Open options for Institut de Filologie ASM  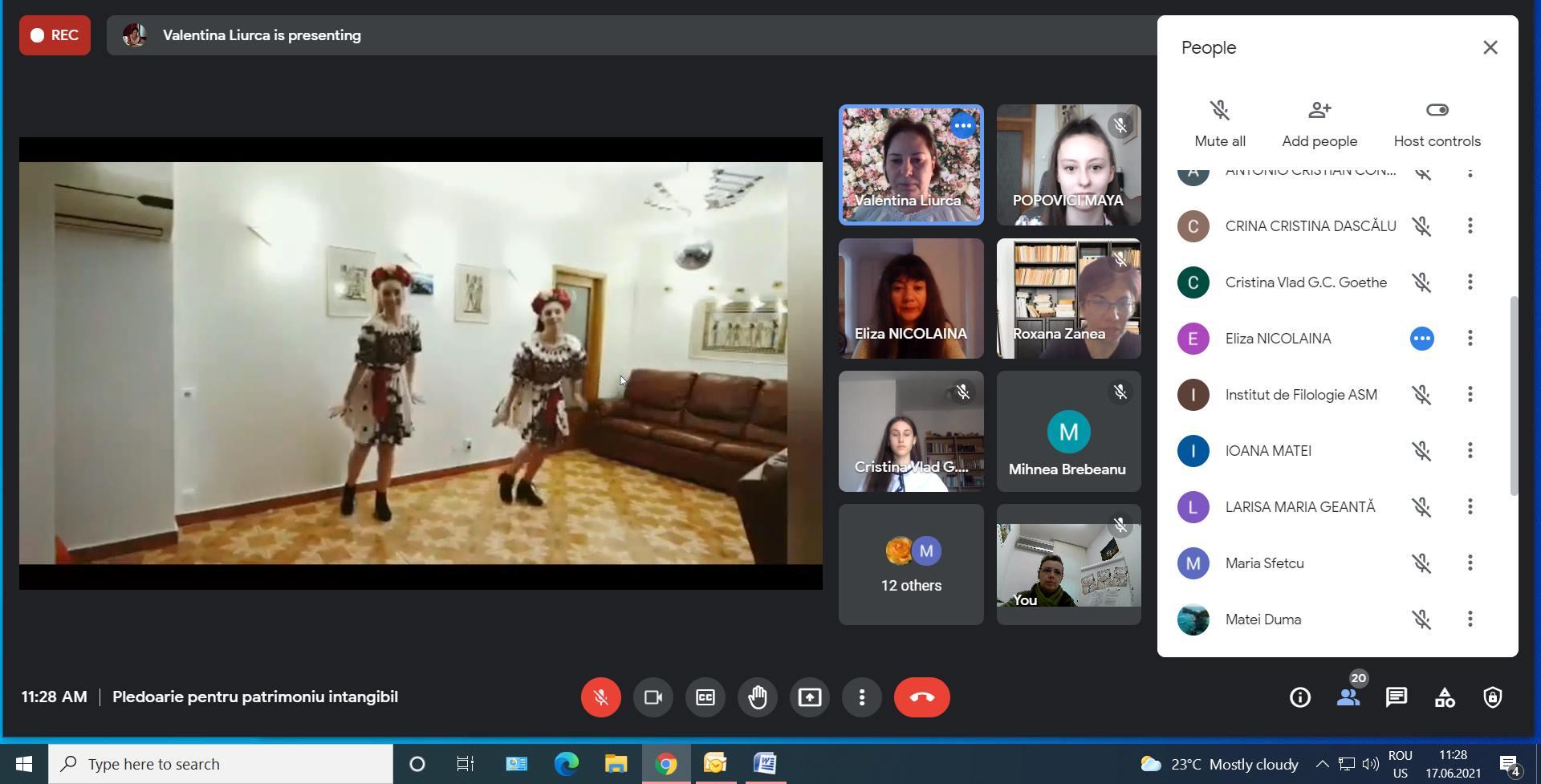1470,395
